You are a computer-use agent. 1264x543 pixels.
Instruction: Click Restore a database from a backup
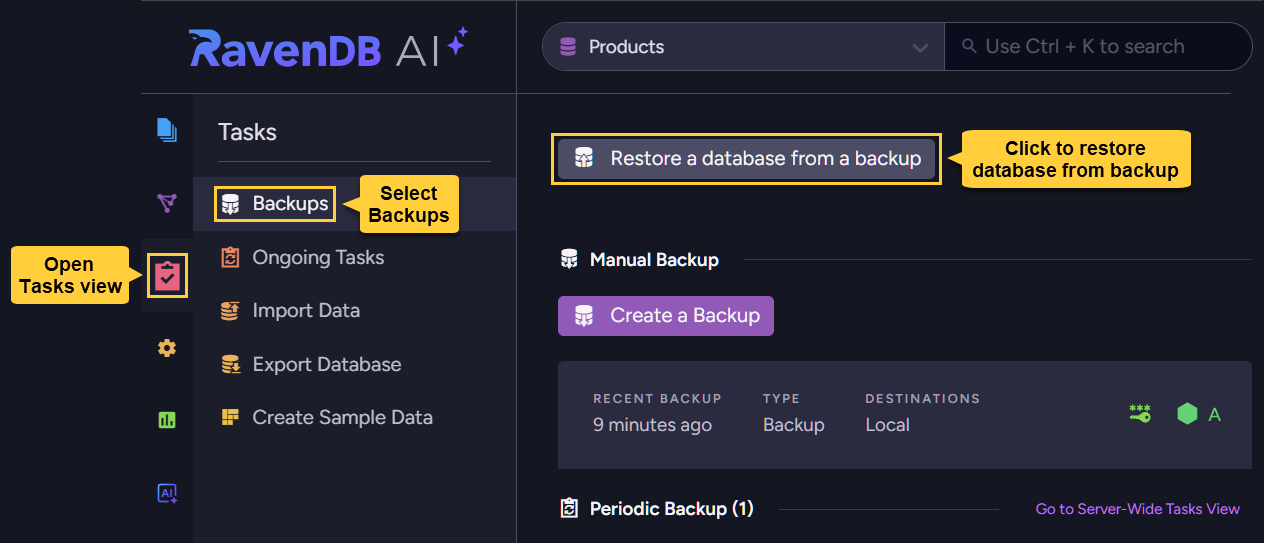point(746,159)
